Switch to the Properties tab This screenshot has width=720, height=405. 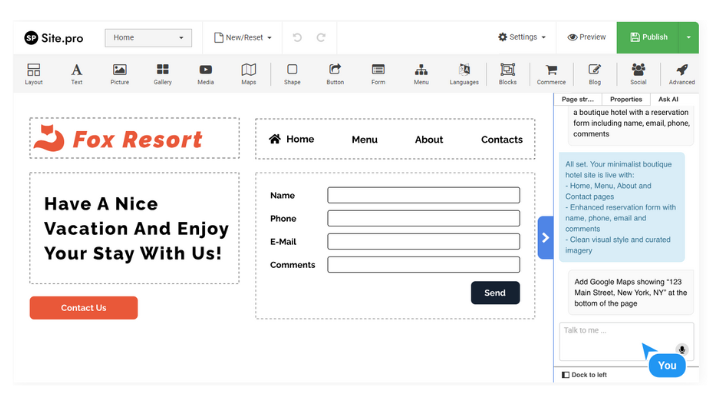click(x=626, y=99)
